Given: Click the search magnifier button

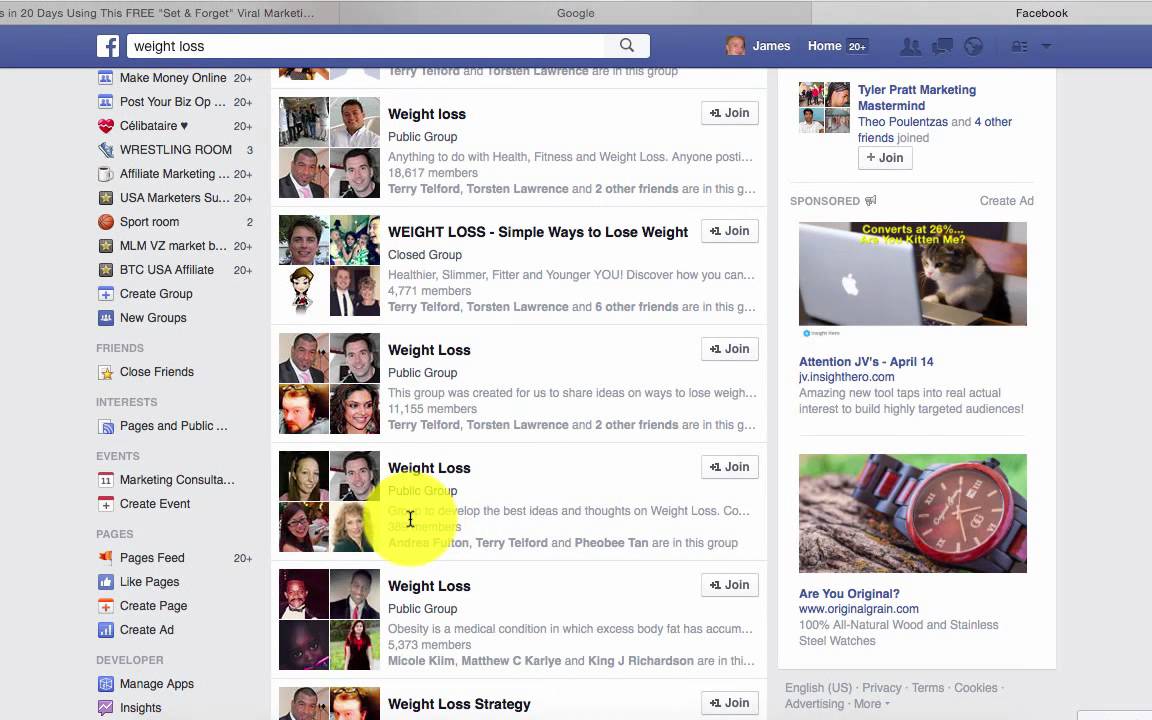Looking at the screenshot, I should [x=627, y=46].
